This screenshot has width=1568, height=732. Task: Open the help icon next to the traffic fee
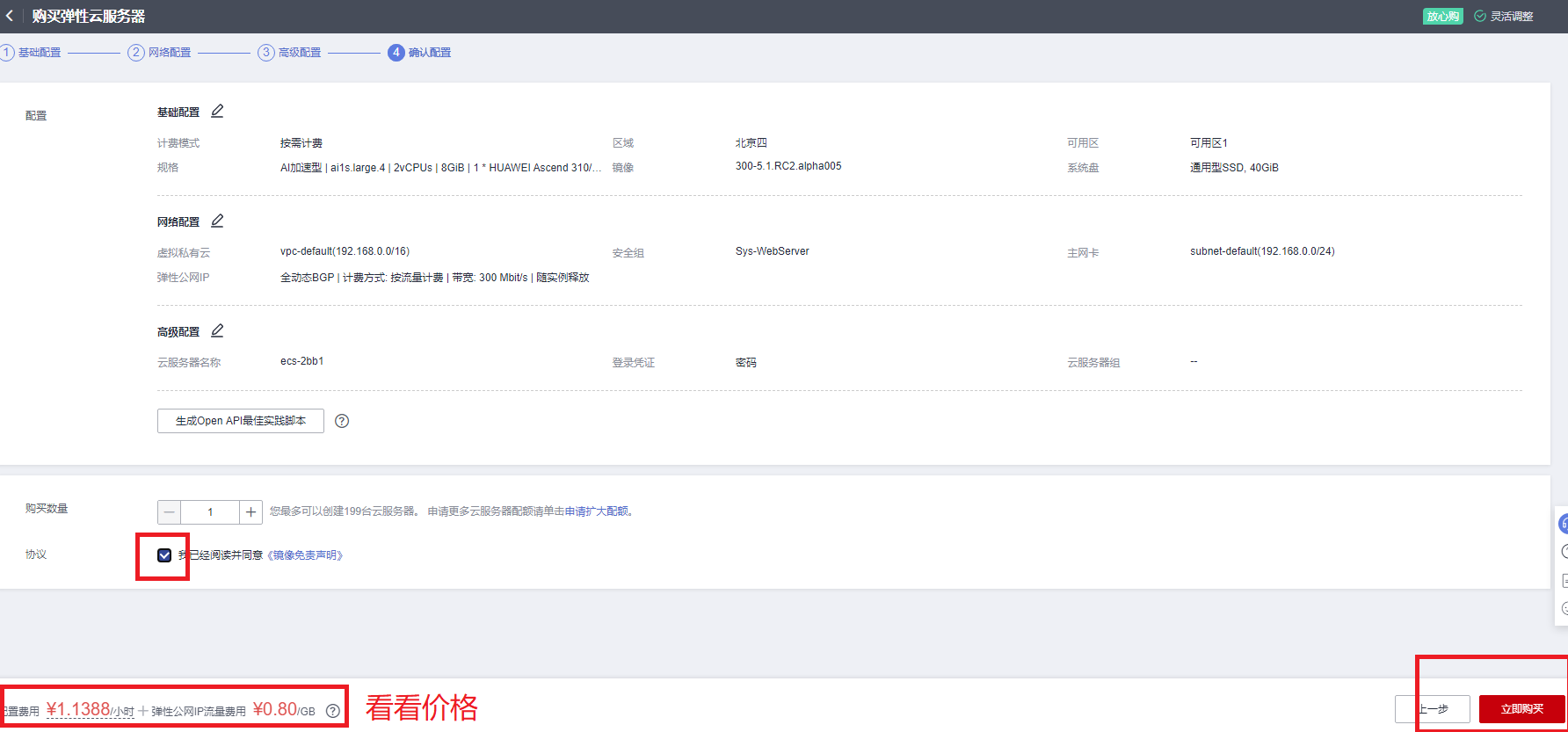(x=333, y=711)
